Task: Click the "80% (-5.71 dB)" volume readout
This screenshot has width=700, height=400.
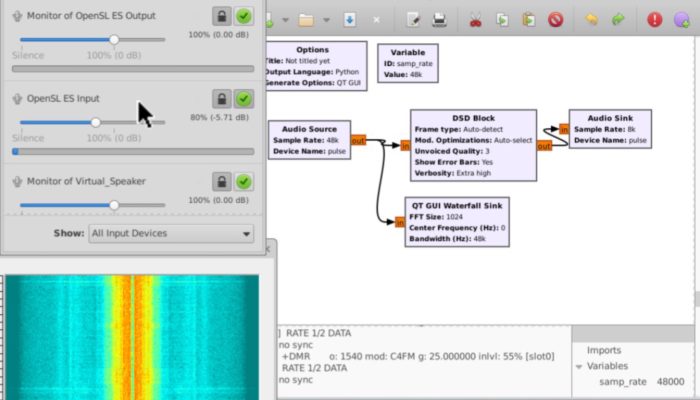Action: coord(219,117)
